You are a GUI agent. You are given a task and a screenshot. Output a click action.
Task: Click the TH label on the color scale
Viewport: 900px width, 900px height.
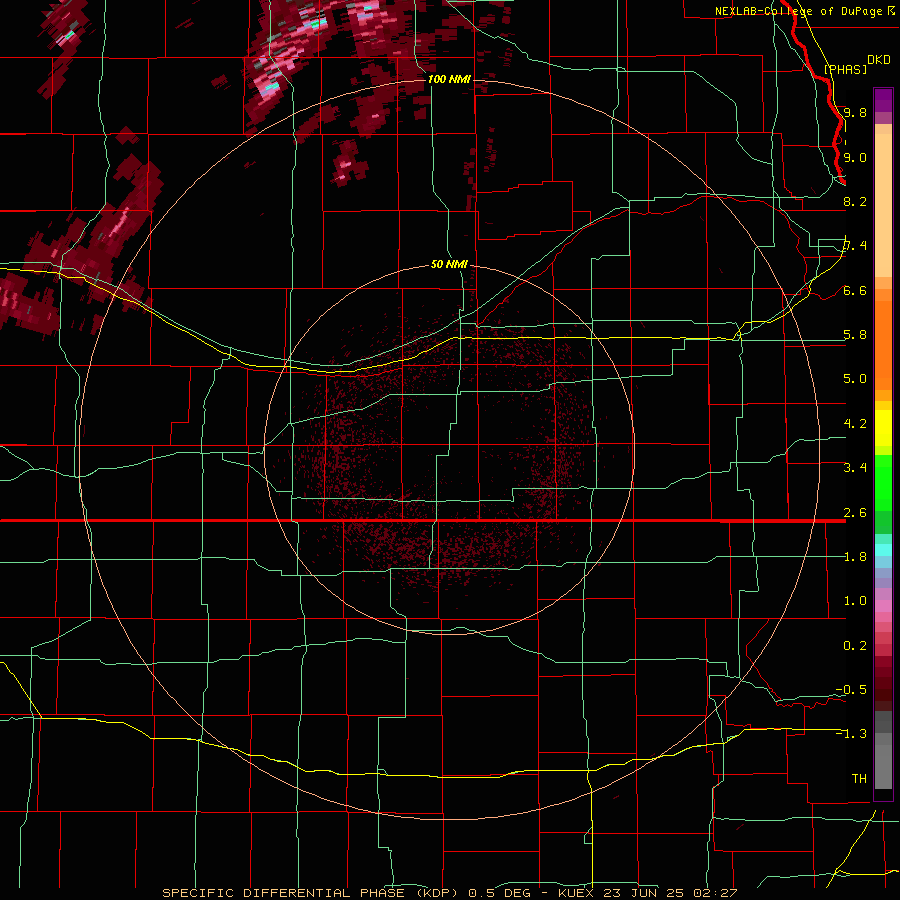click(x=859, y=779)
